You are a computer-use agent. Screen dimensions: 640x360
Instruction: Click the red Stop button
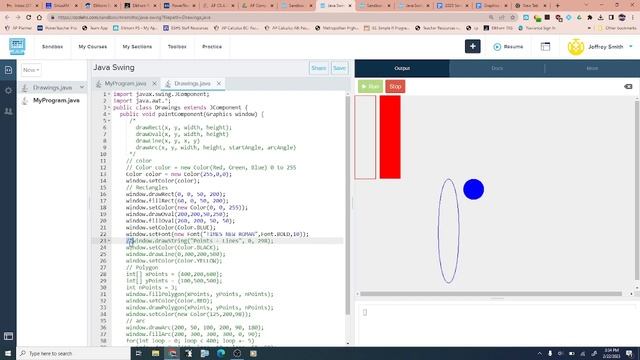point(395,87)
